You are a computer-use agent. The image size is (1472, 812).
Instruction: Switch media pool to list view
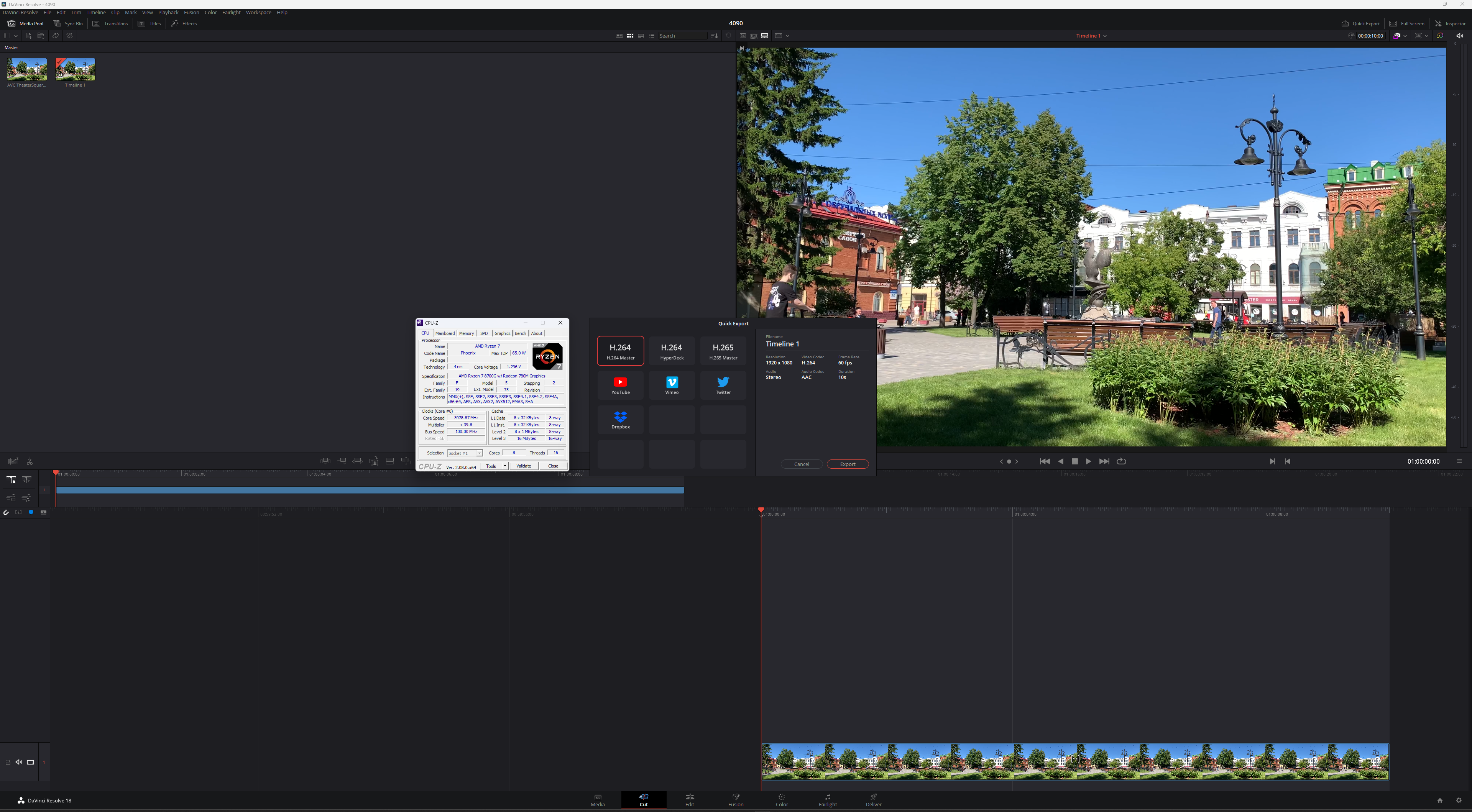point(652,35)
